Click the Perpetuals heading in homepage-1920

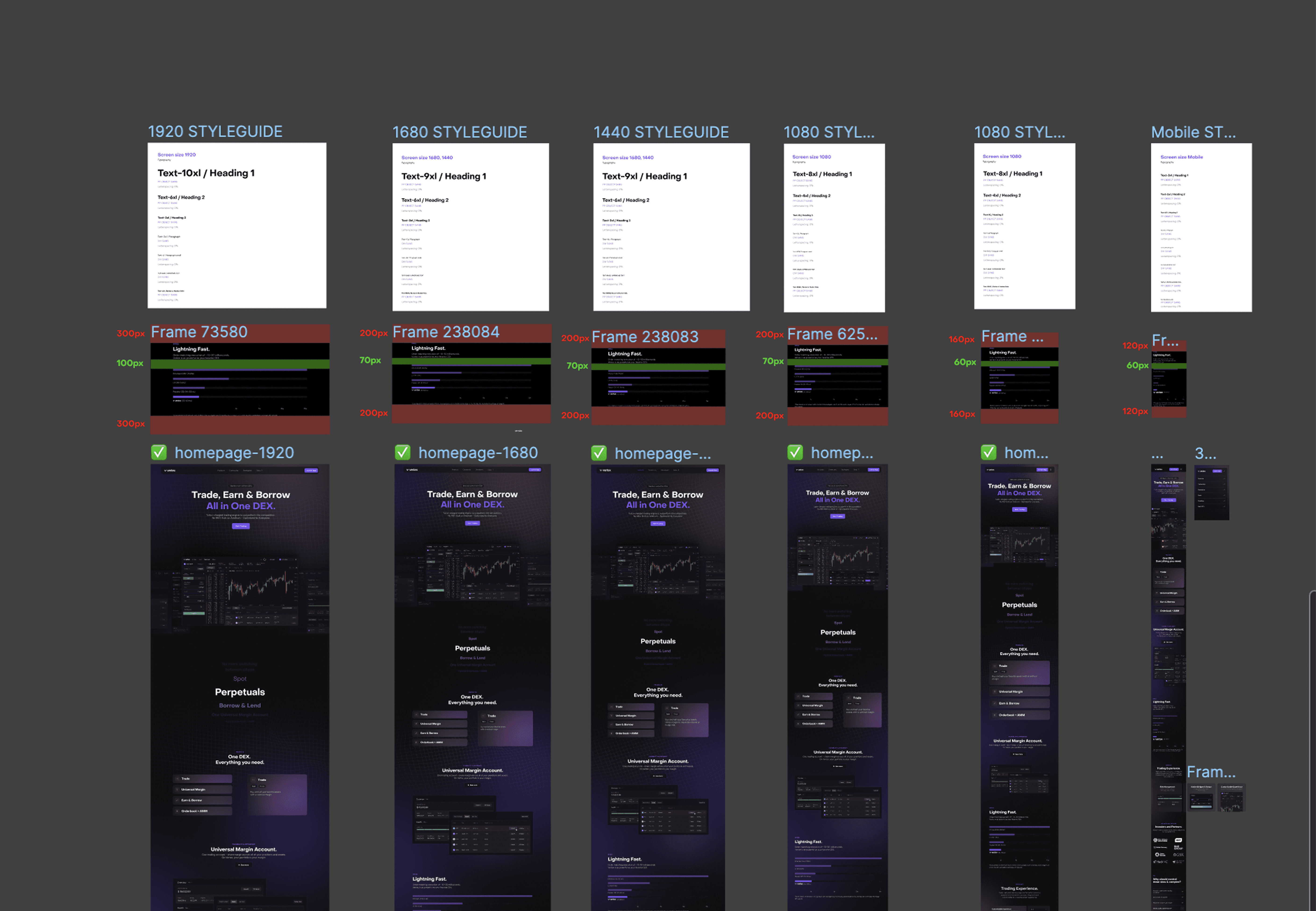[x=239, y=692]
